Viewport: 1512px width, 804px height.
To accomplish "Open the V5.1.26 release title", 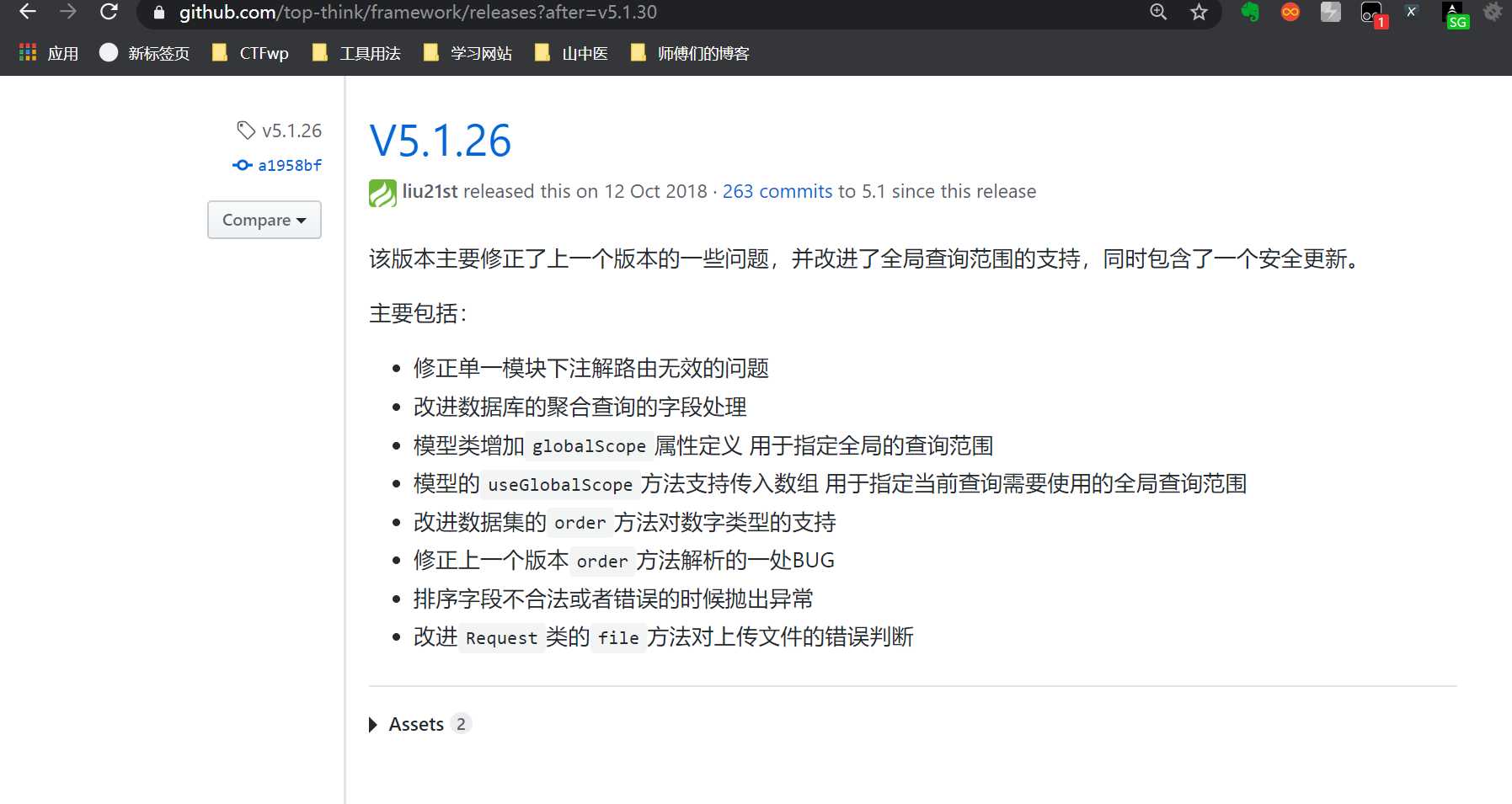I will 440,141.
